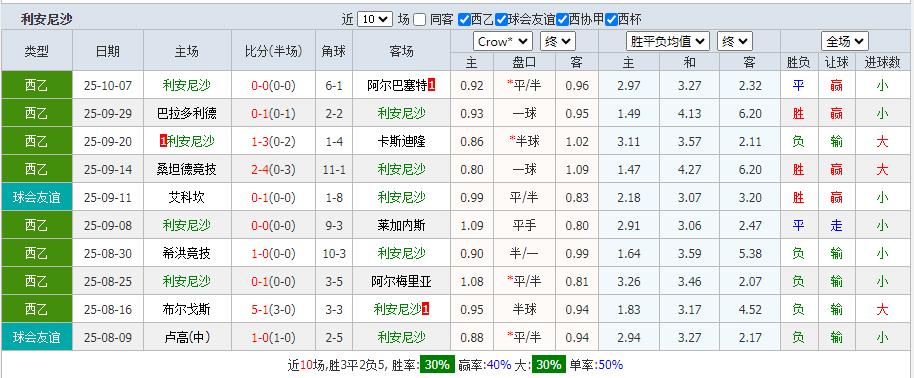Click away odds 4.52
The image size is (914, 378).
pyautogui.click(x=750, y=309)
